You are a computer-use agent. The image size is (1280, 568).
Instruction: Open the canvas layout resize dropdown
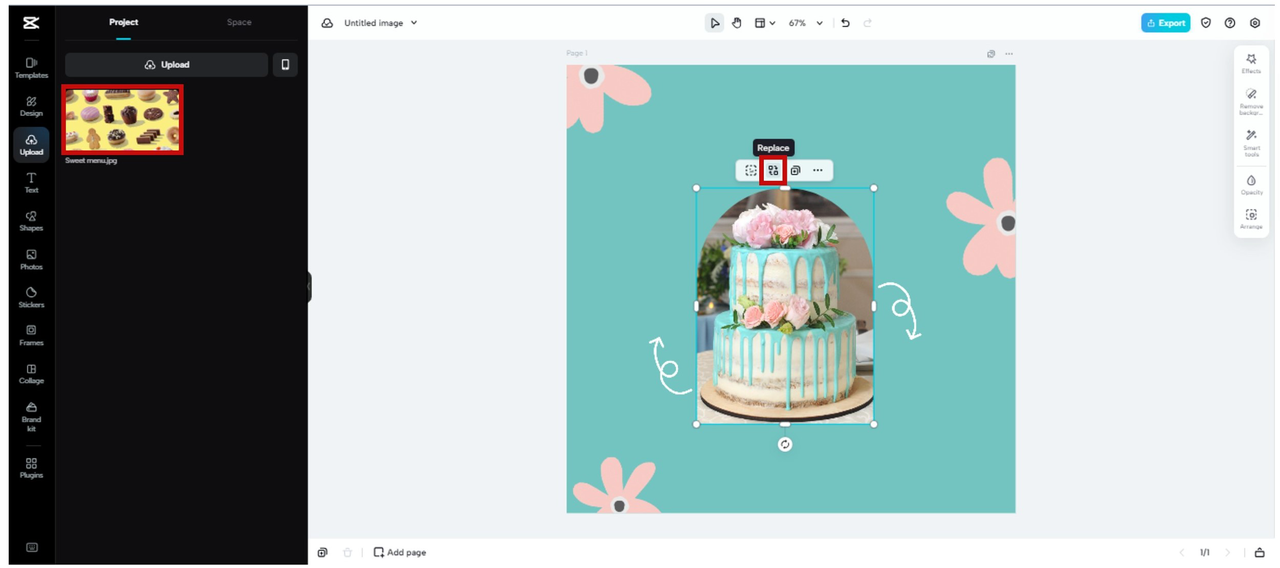pos(765,23)
